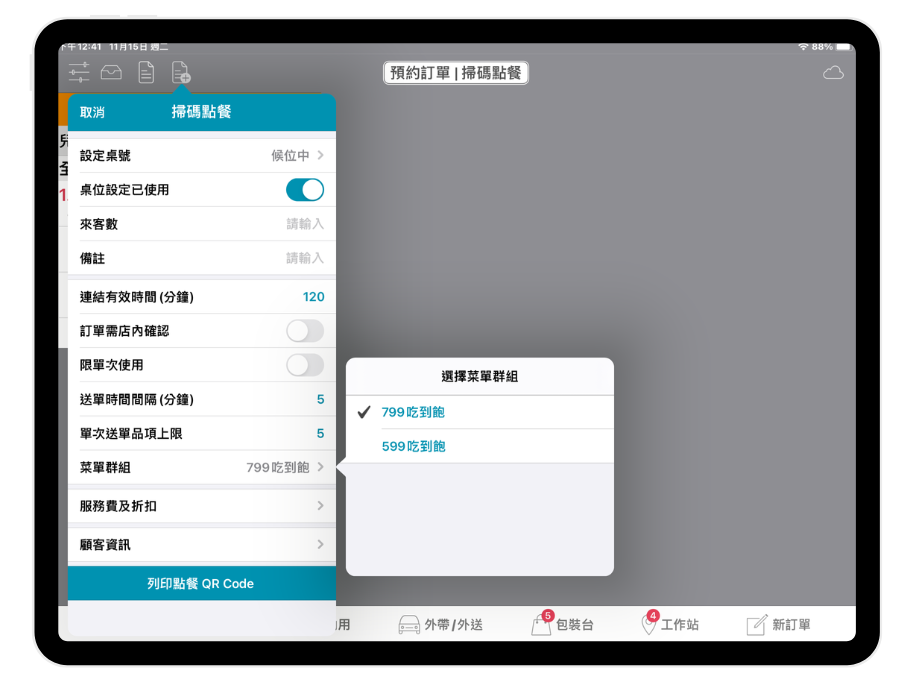Open 菜單群組 selection row
The image size is (923, 692).
(201, 467)
